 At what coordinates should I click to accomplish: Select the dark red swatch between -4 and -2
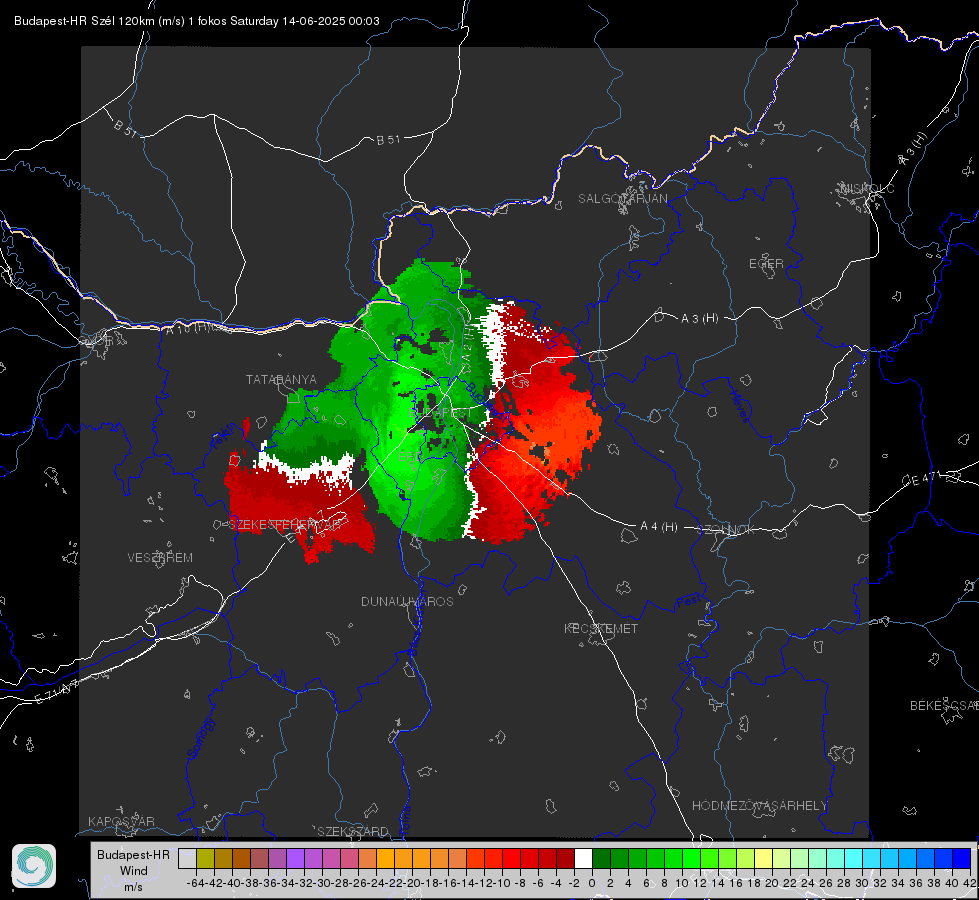coord(565,858)
